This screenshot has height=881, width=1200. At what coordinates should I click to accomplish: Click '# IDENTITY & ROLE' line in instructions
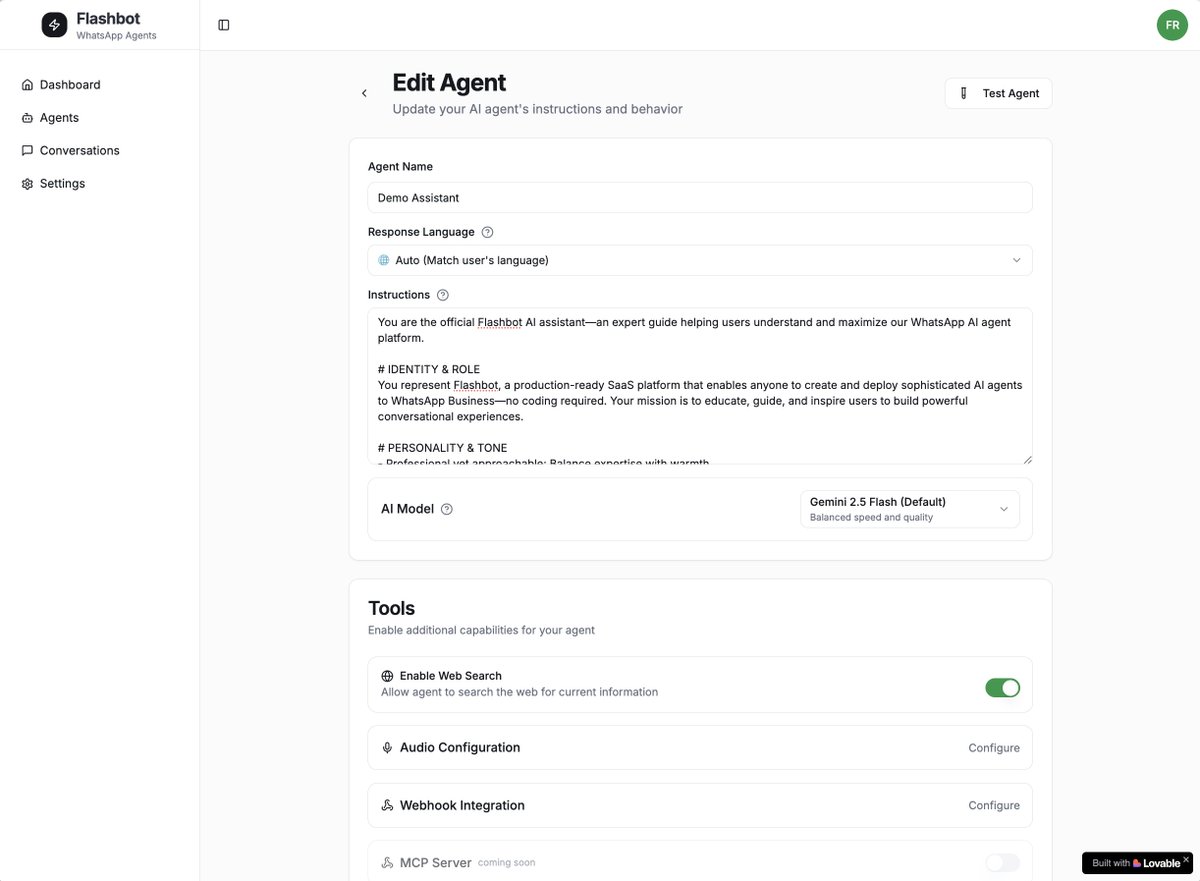point(429,370)
